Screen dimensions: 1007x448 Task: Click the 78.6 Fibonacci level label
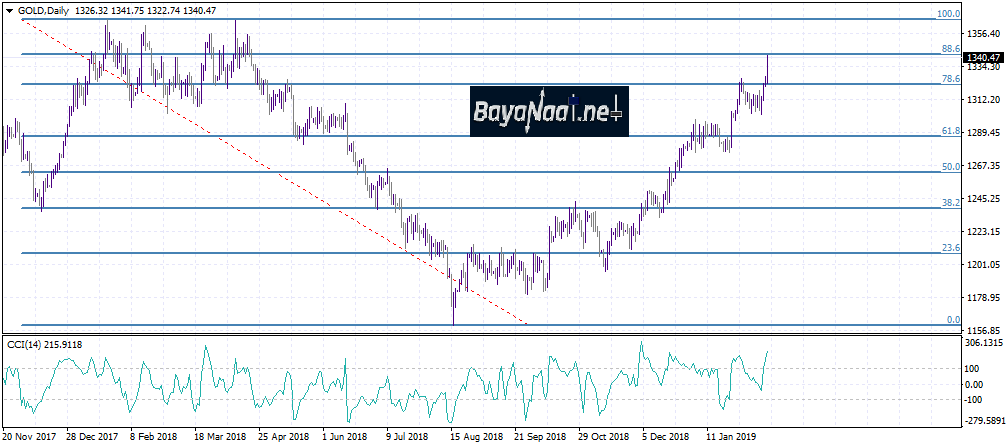[x=951, y=79]
